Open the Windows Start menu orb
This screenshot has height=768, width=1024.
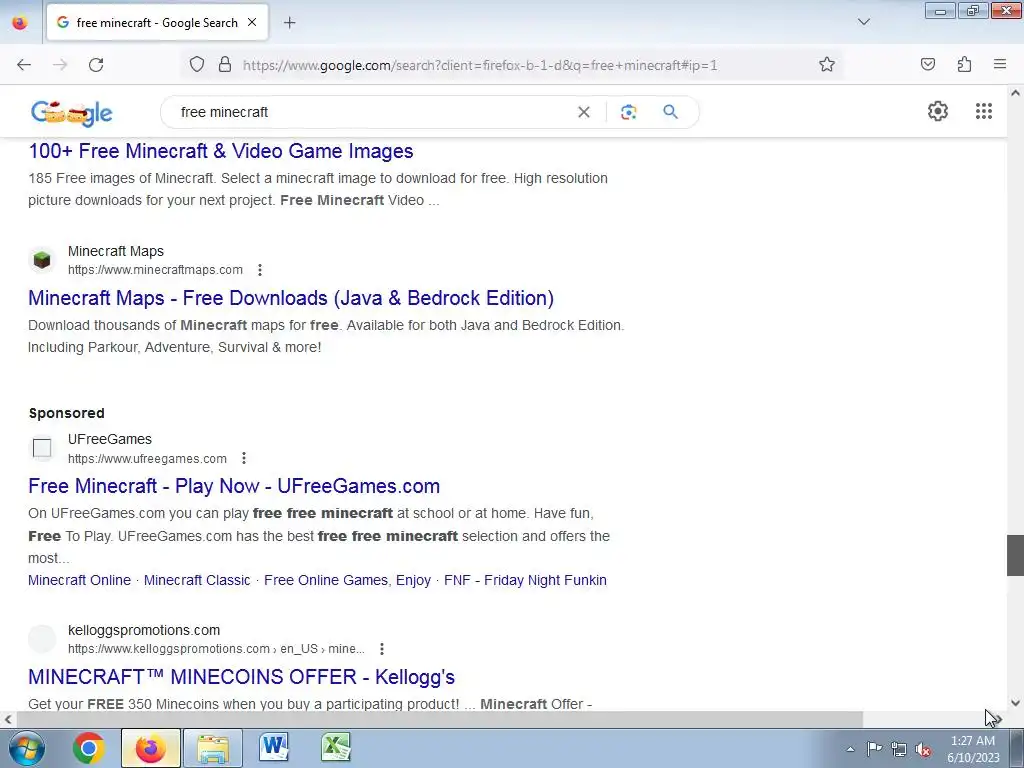(25, 748)
